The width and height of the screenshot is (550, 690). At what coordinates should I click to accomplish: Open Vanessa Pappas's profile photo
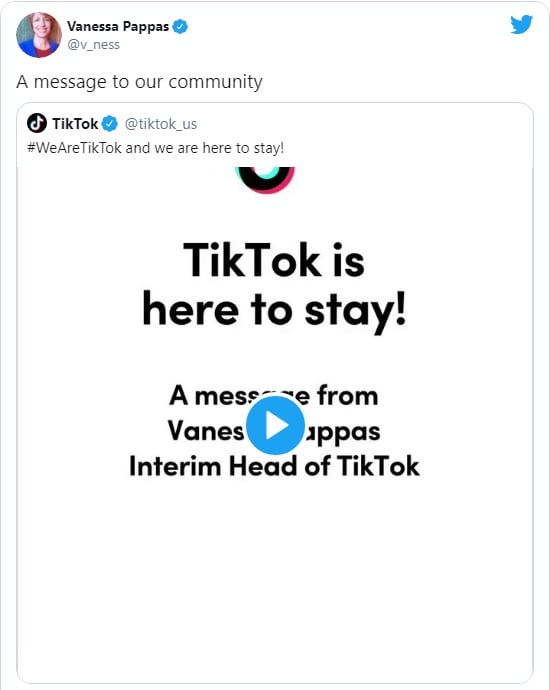(x=39, y=35)
